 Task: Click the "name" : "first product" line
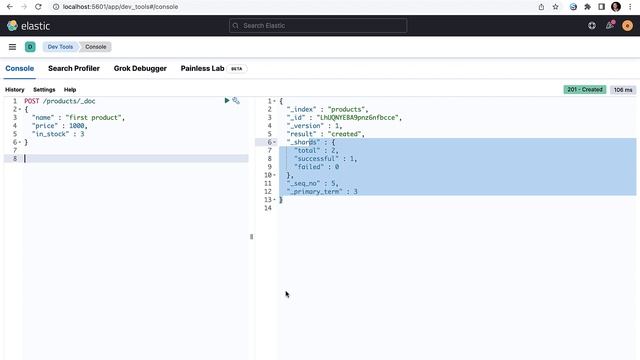pyautogui.click(x=78, y=118)
